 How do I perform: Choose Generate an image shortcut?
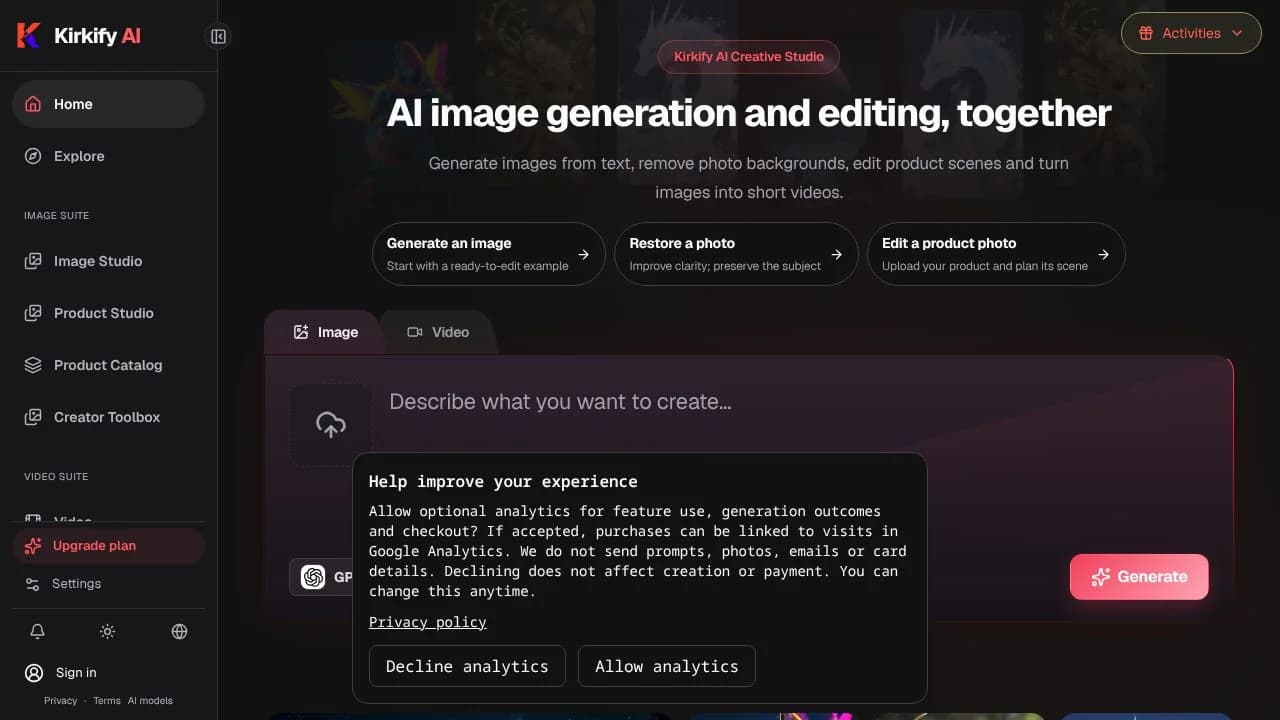click(488, 254)
